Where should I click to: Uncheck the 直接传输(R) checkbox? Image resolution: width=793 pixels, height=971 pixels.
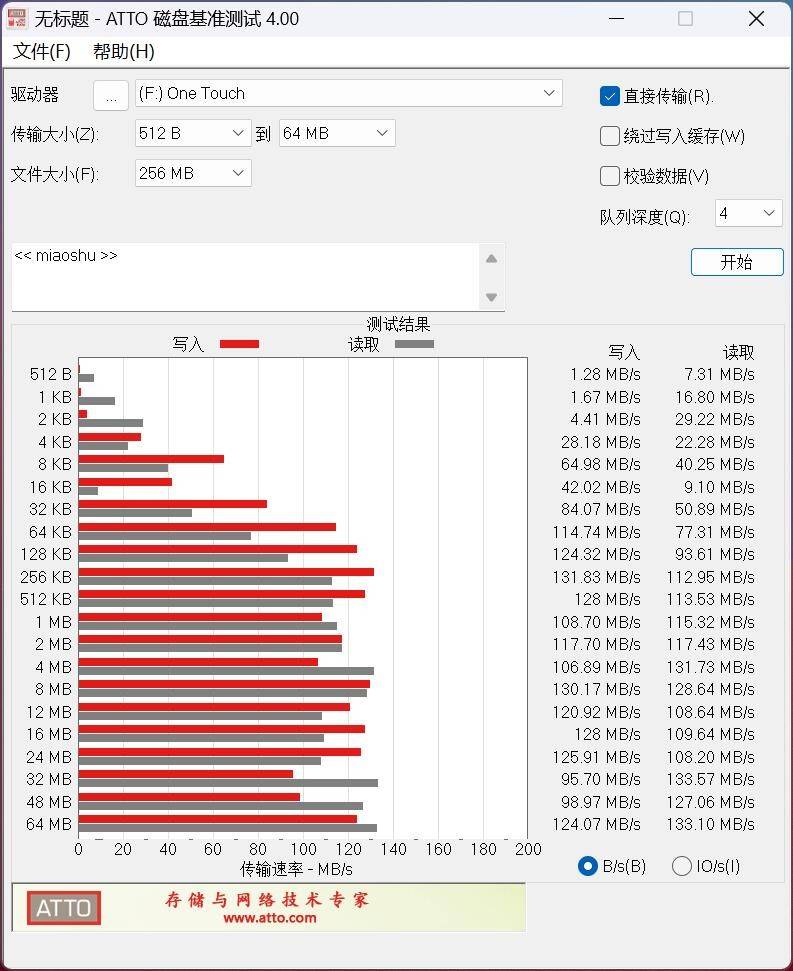click(610, 96)
